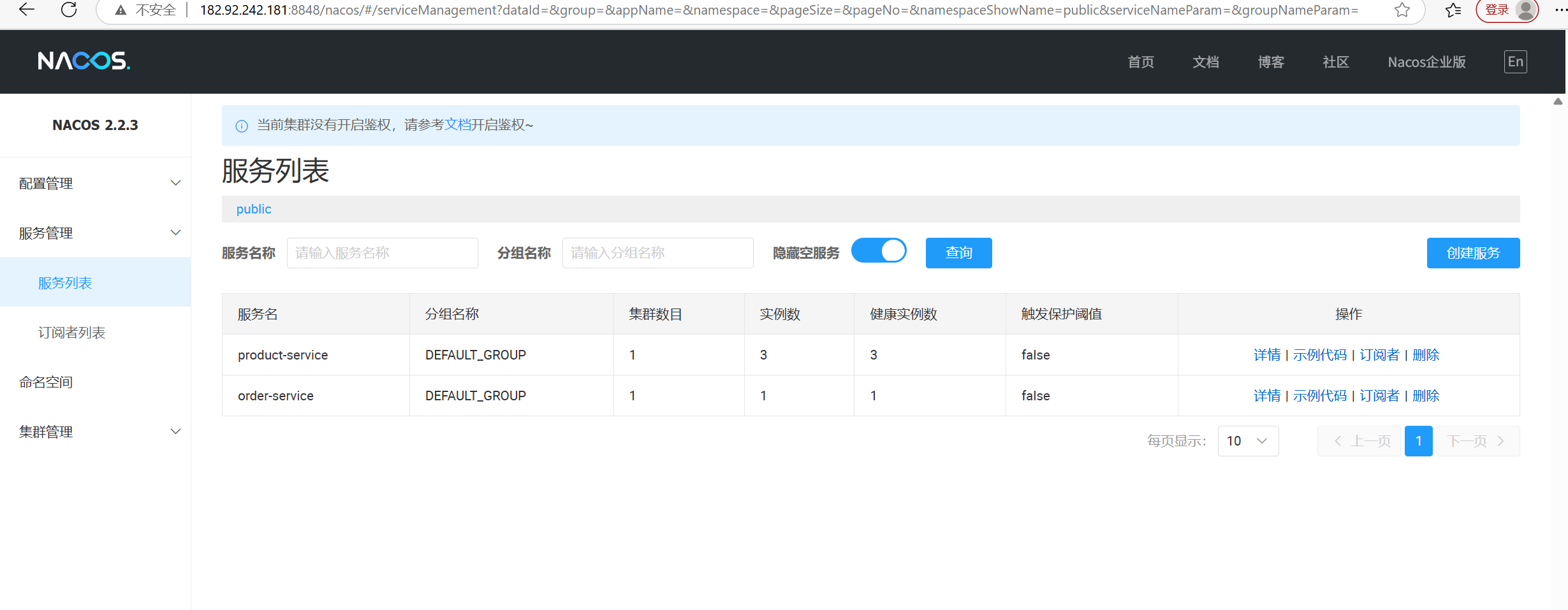Expand the 集群管理 menu chevron
Screen dimensions: 1568x610
[176, 432]
